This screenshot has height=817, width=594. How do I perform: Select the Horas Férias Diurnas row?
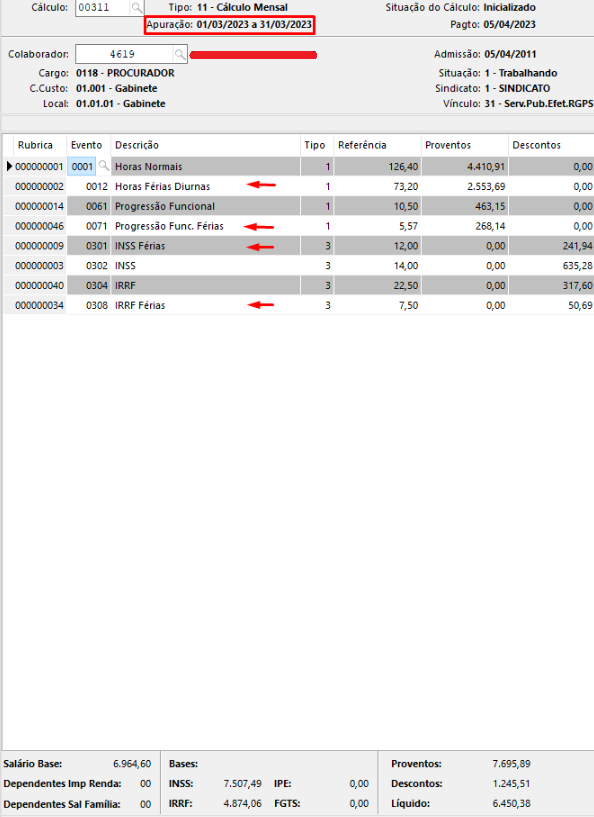click(x=299, y=187)
